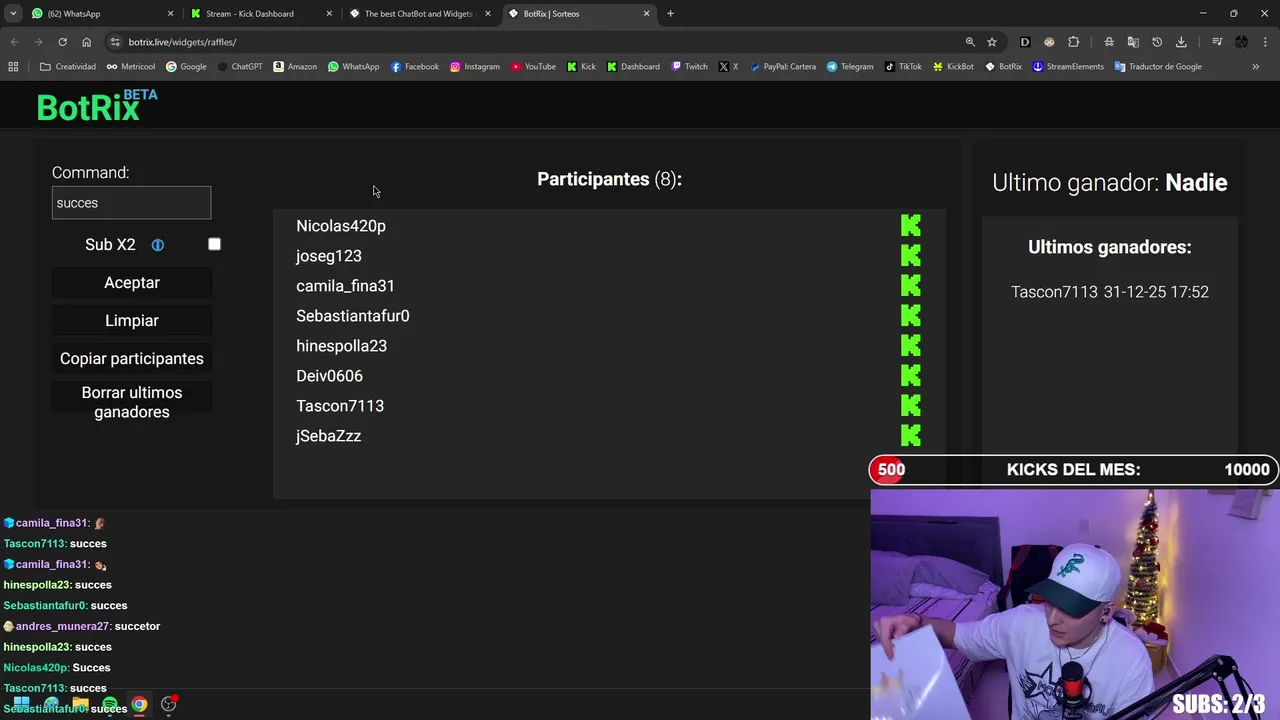Open the Instagram bookmark
Viewport: 1280px width, 720px height.
(x=475, y=67)
